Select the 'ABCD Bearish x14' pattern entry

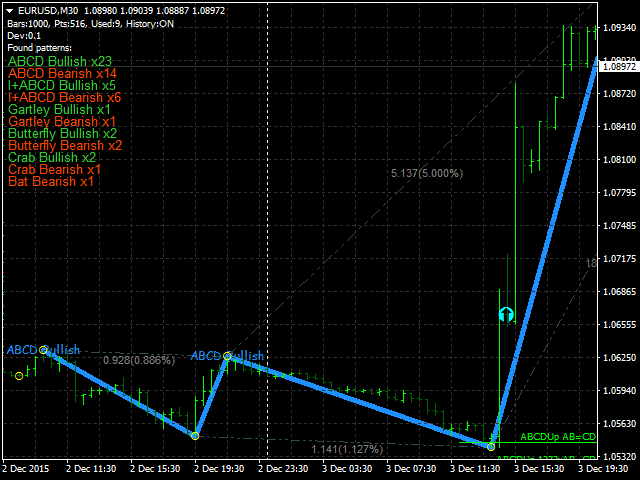point(62,73)
